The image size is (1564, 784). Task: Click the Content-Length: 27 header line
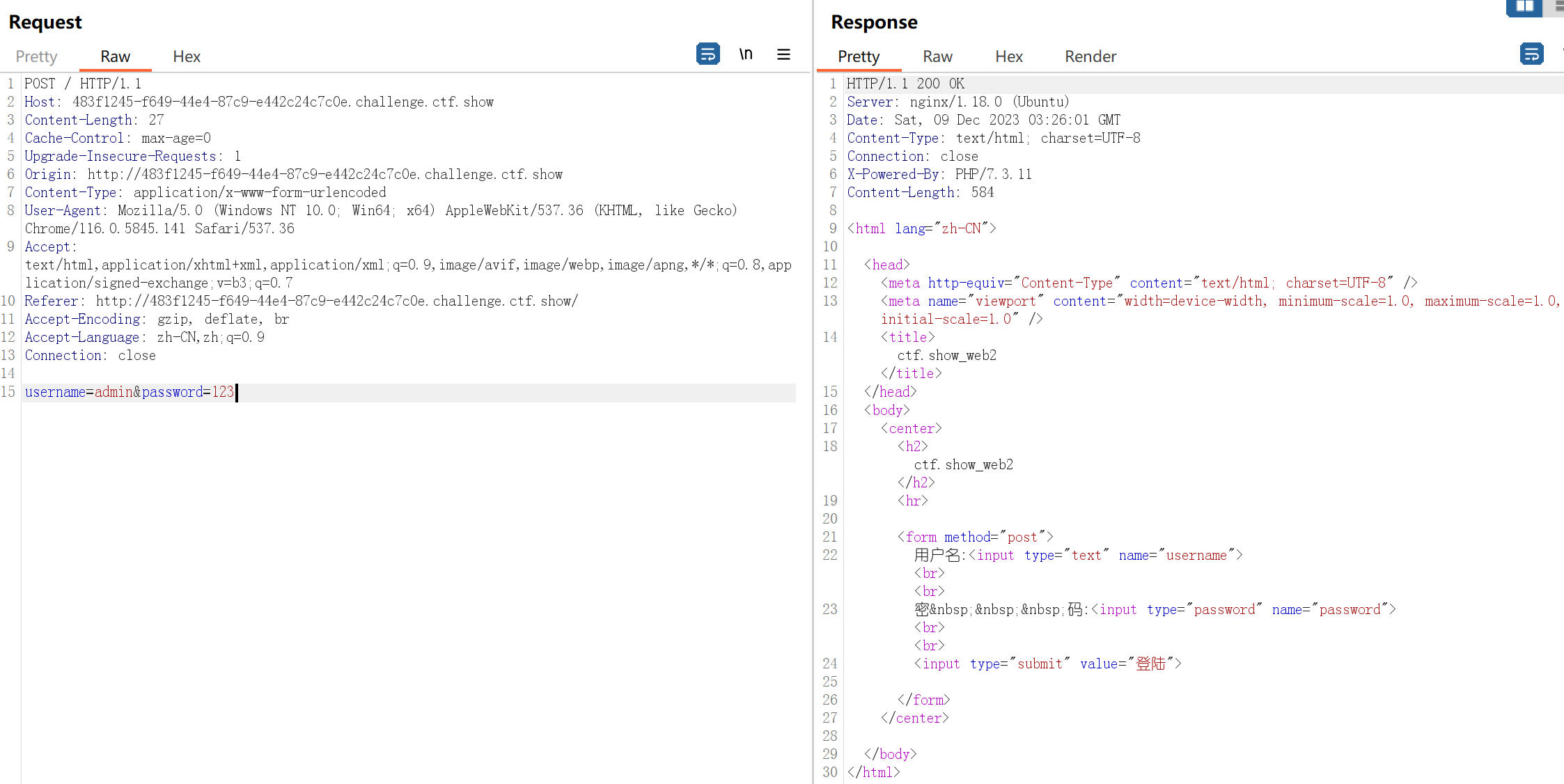point(94,120)
